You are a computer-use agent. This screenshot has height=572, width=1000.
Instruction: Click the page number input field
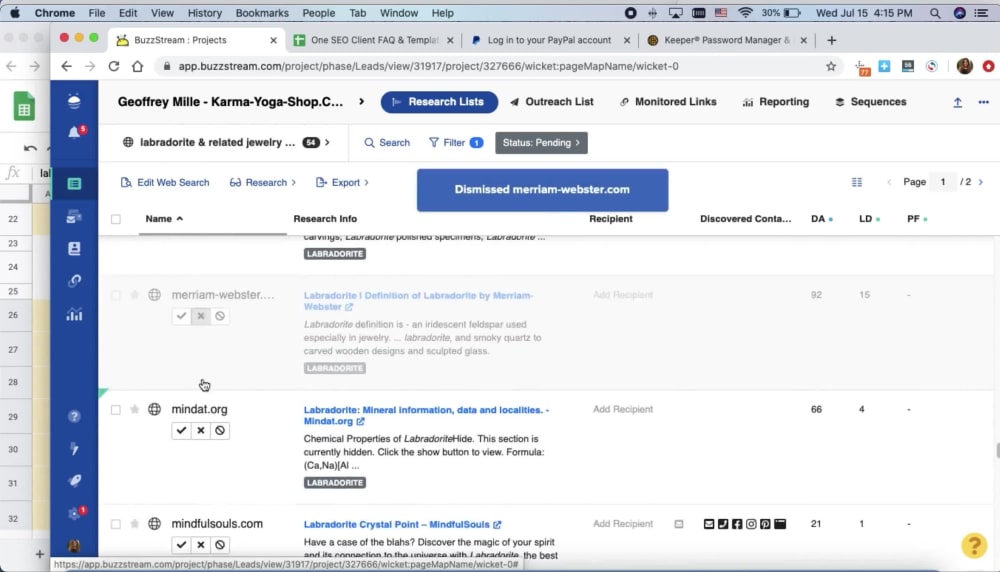943,182
